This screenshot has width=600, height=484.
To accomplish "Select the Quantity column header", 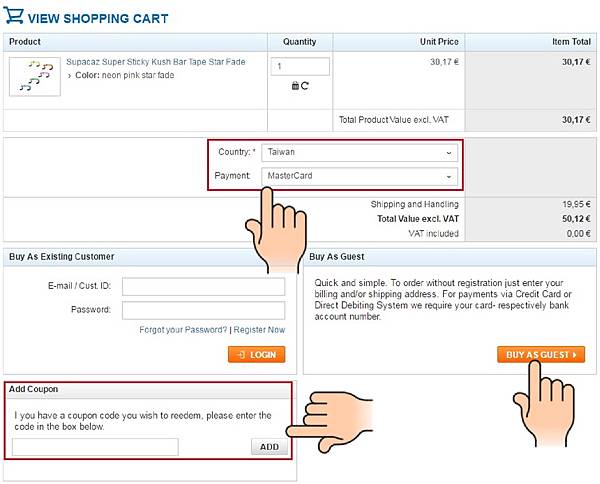I will (x=300, y=42).
